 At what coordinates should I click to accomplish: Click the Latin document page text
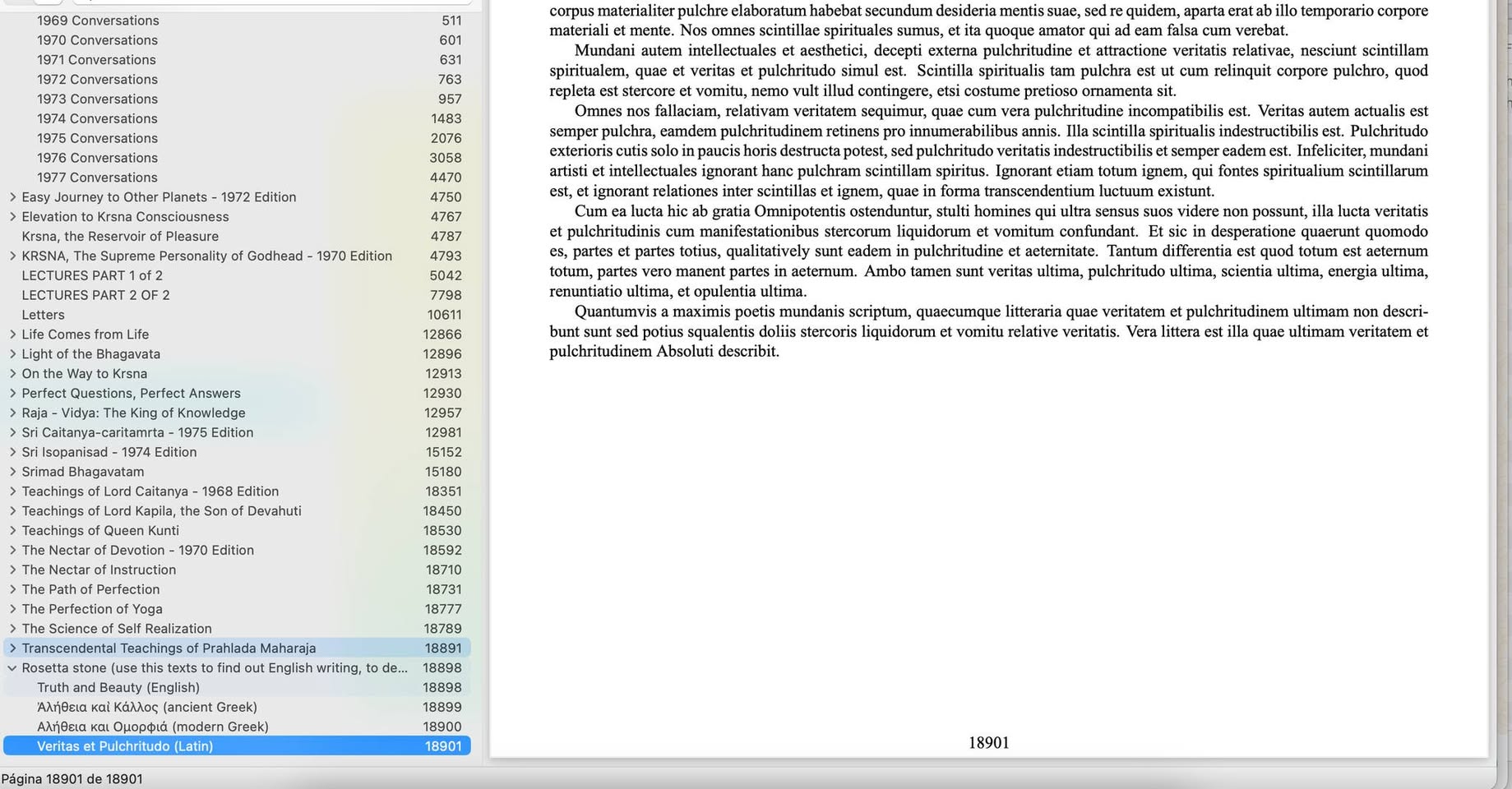point(988,181)
